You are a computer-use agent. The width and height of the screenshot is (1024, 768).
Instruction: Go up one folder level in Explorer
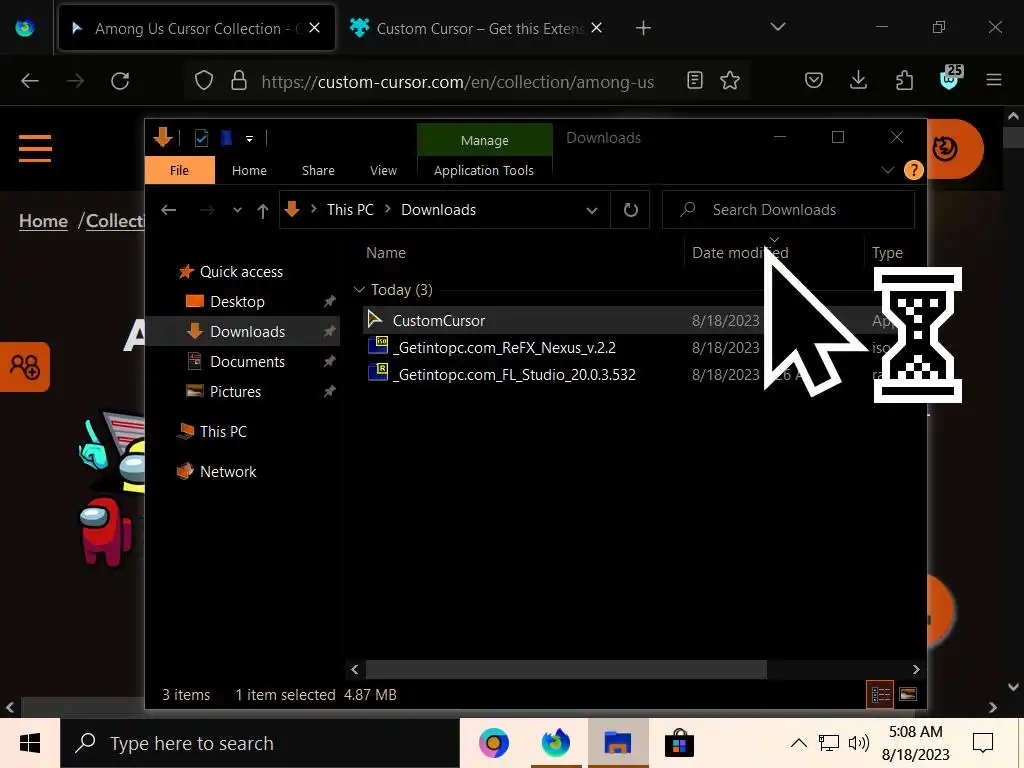(x=263, y=210)
